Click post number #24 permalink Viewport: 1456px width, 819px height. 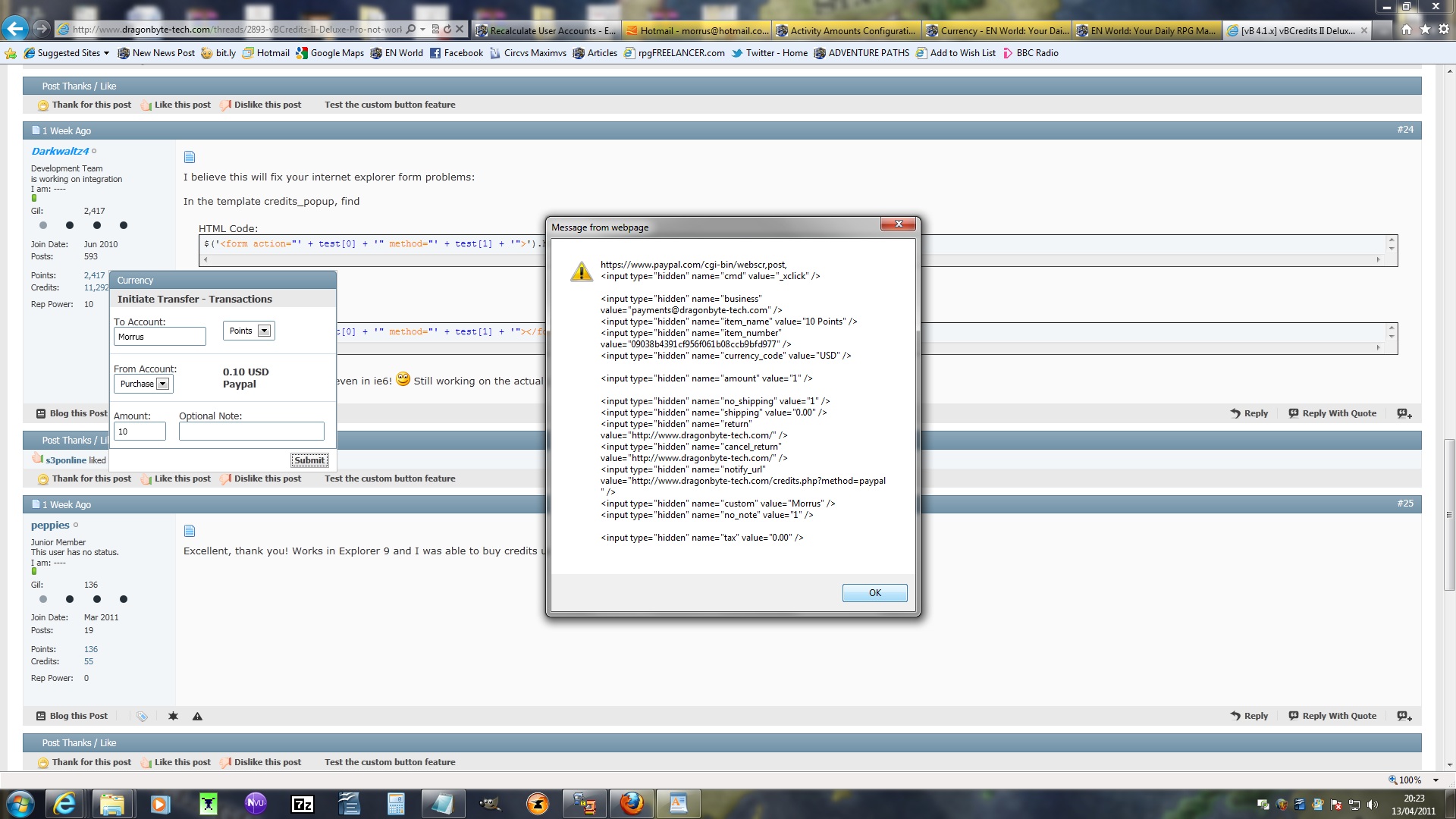click(x=1405, y=130)
